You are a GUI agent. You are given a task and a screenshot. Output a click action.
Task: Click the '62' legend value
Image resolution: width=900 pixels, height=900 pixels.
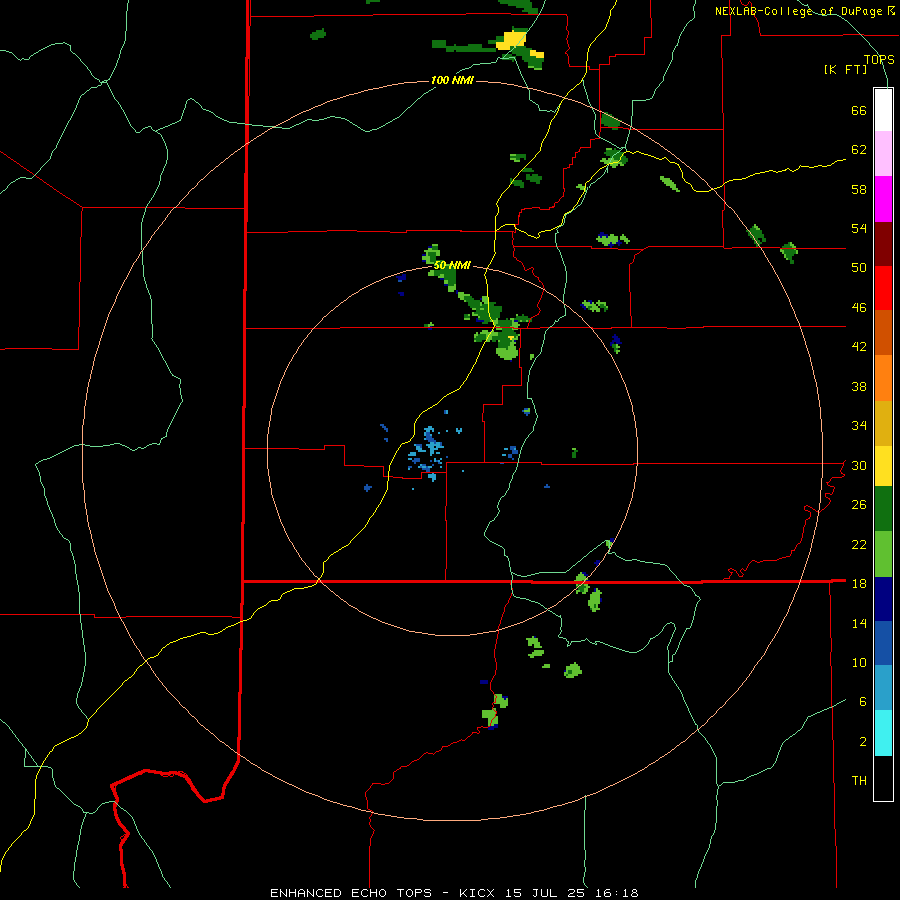859,149
